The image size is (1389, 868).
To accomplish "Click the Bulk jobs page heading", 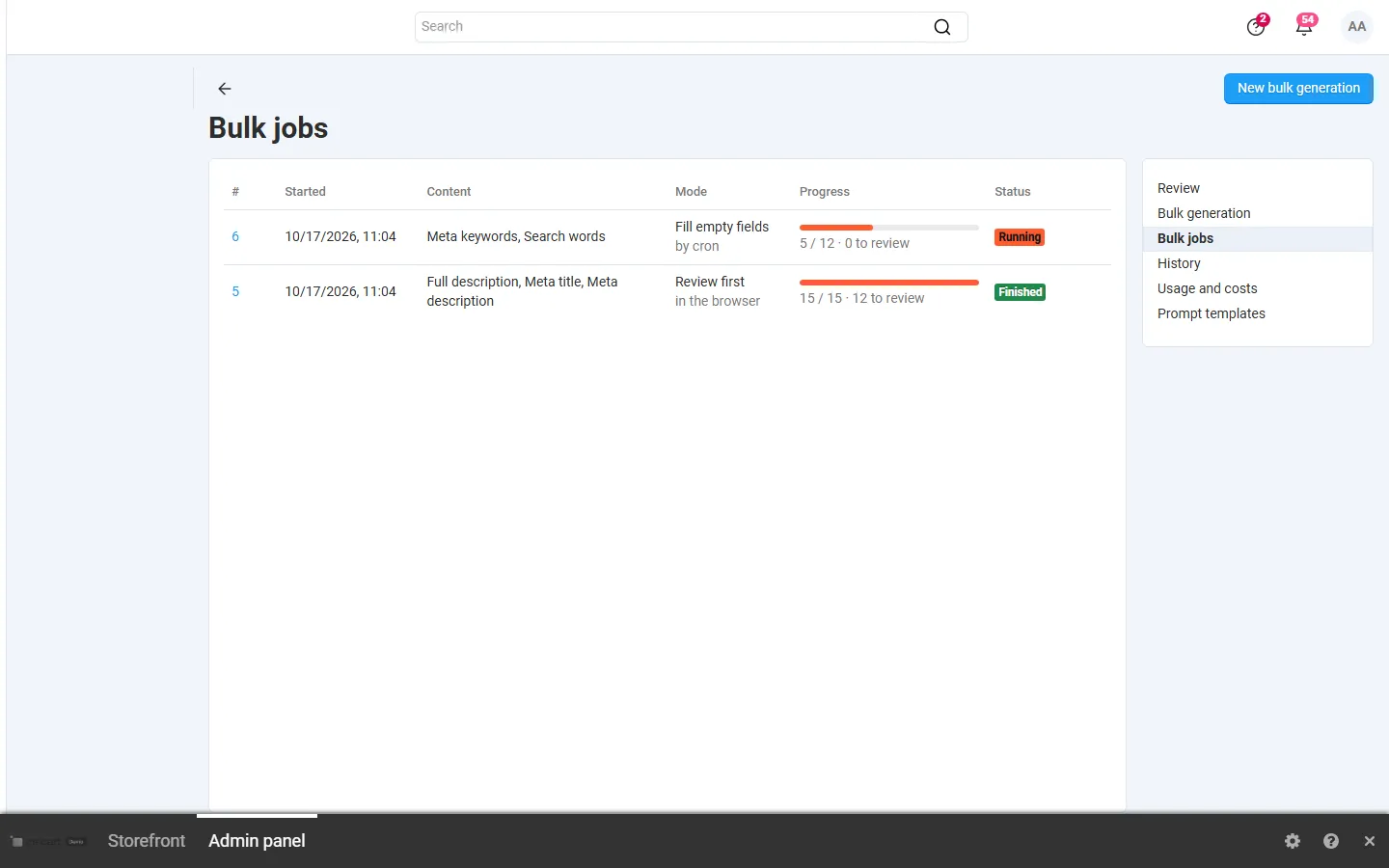I will tap(268, 128).
